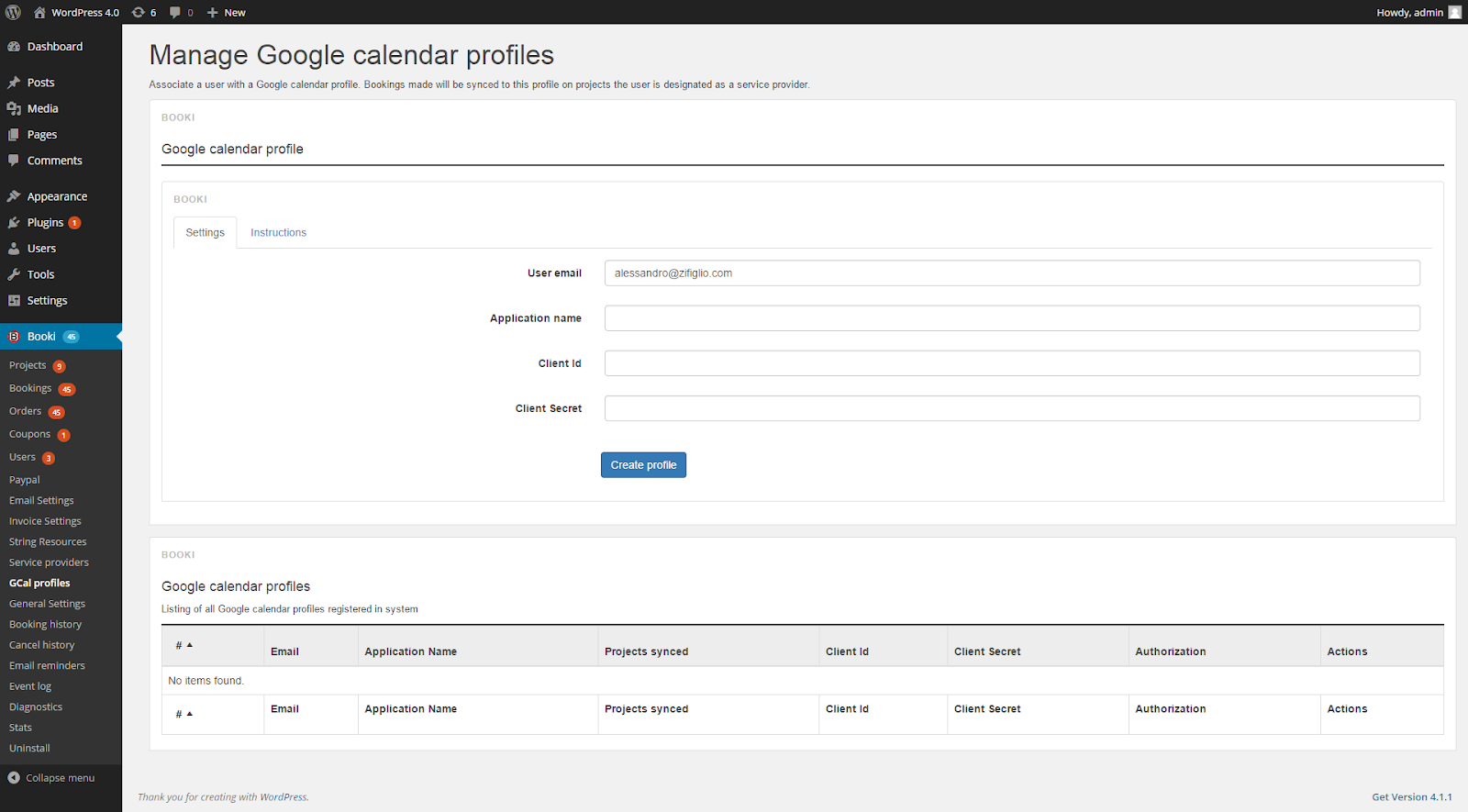Click the Posts pushpin icon

14,83
